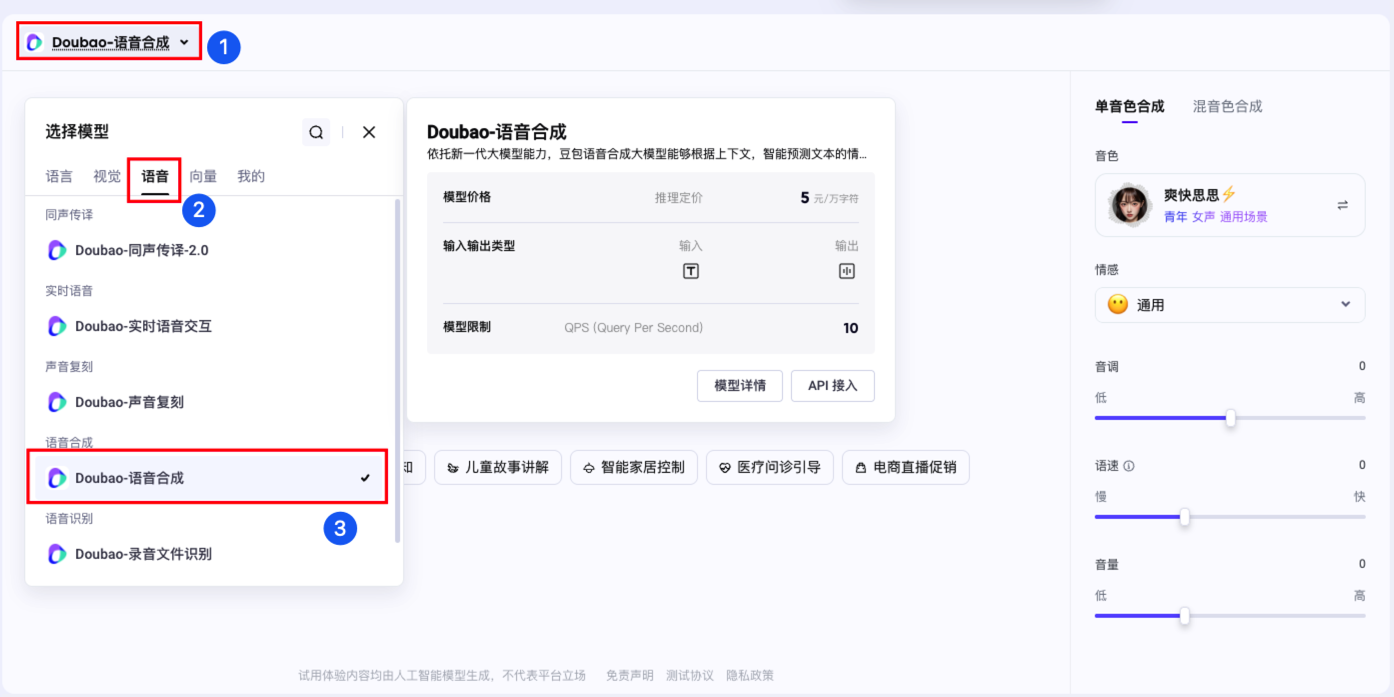Choose the Doubao-声音复刻 model
The width and height of the screenshot is (1394, 697).
click(x=211, y=402)
